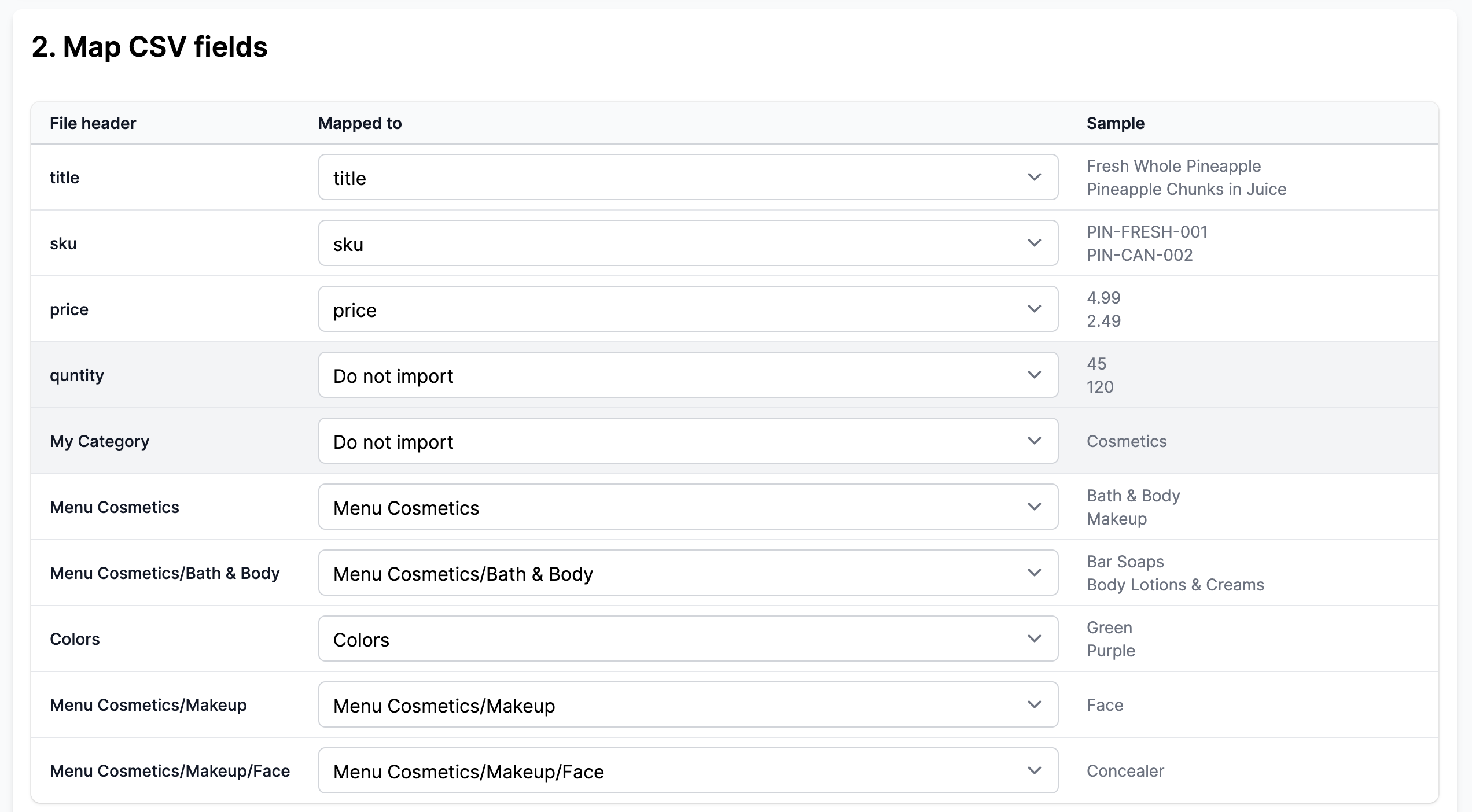
Task: Click the chevron arrow in the quntity dropdown
Action: coord(1034,375)
